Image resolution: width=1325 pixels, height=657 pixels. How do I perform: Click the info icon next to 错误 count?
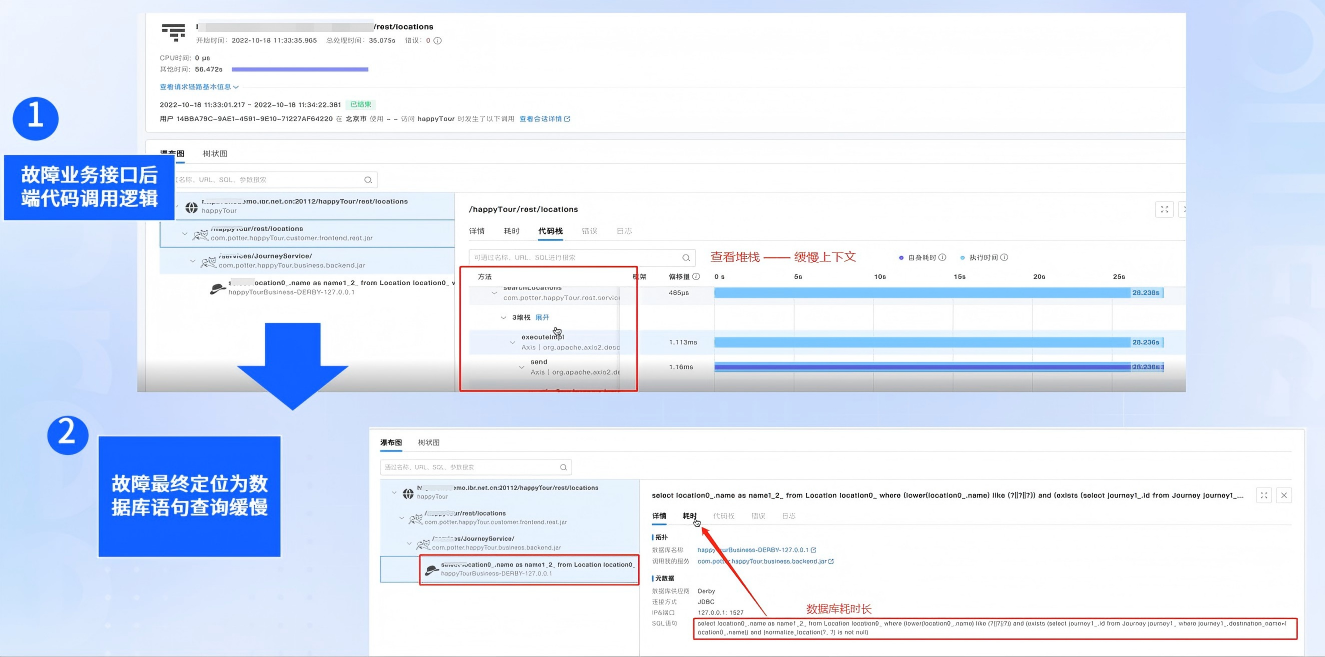[438, 41]
